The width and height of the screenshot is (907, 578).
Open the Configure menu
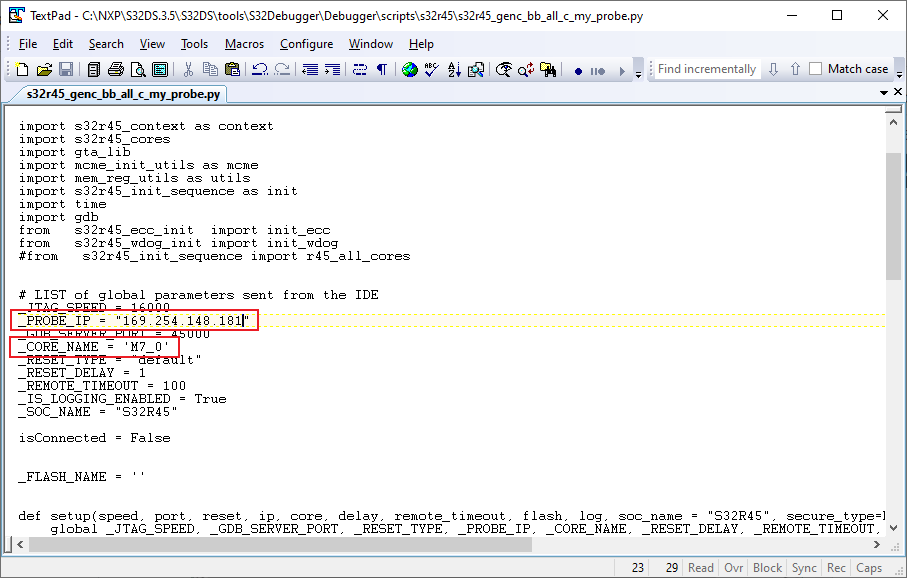(307, 44)
